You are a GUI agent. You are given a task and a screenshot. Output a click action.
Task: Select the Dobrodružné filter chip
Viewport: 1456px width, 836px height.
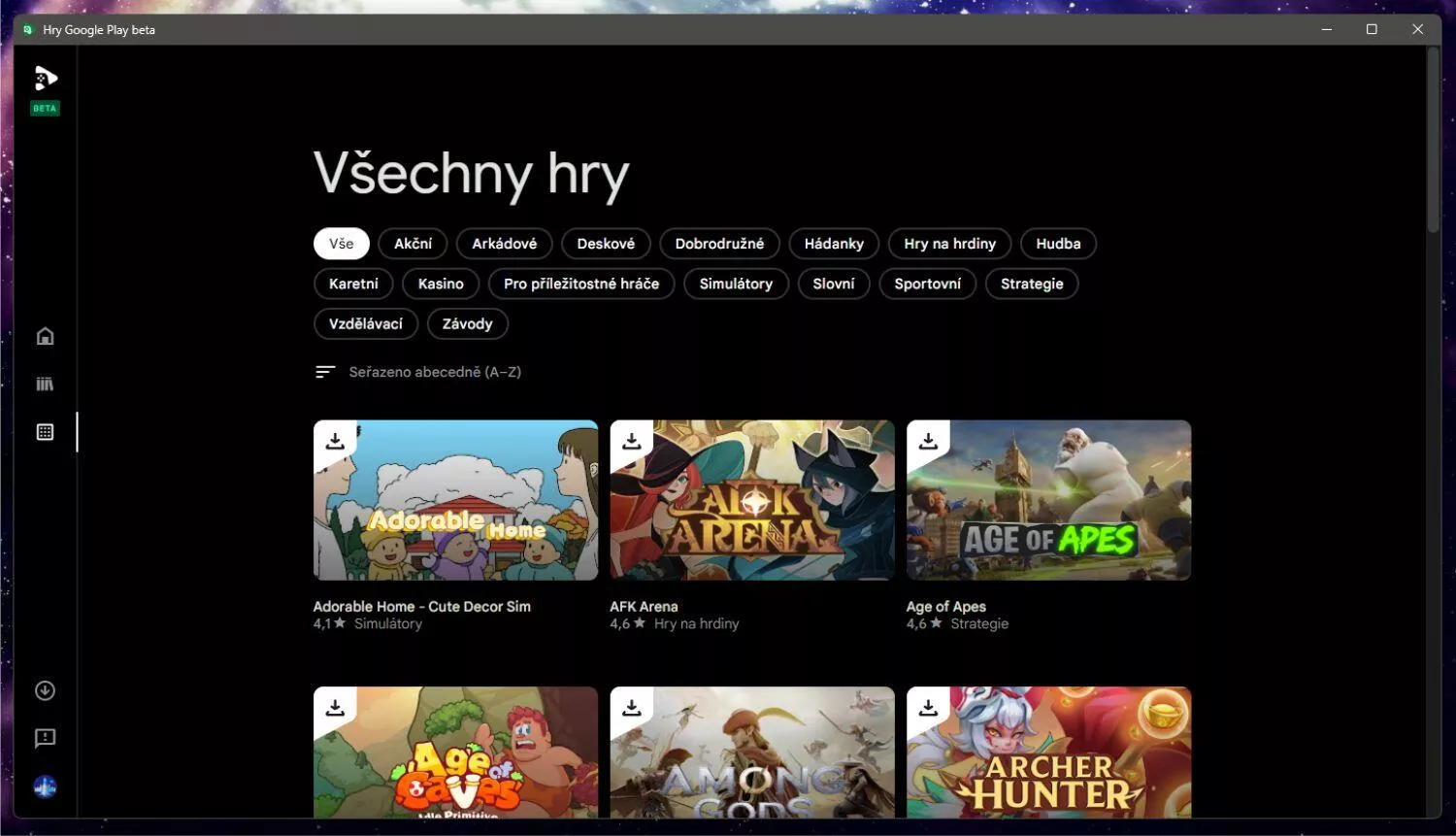pyautogui.click(x=719, y=244)
